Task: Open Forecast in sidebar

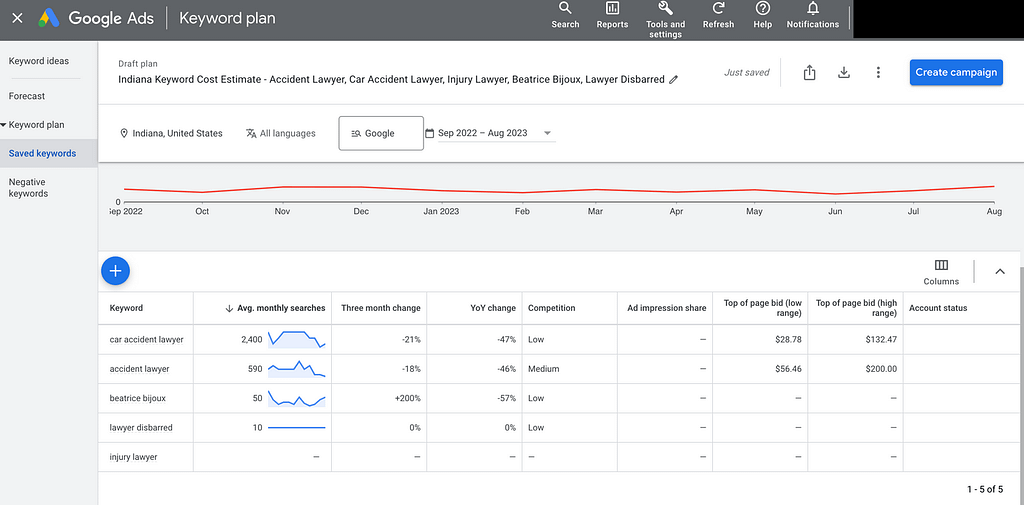Action: 27,96
